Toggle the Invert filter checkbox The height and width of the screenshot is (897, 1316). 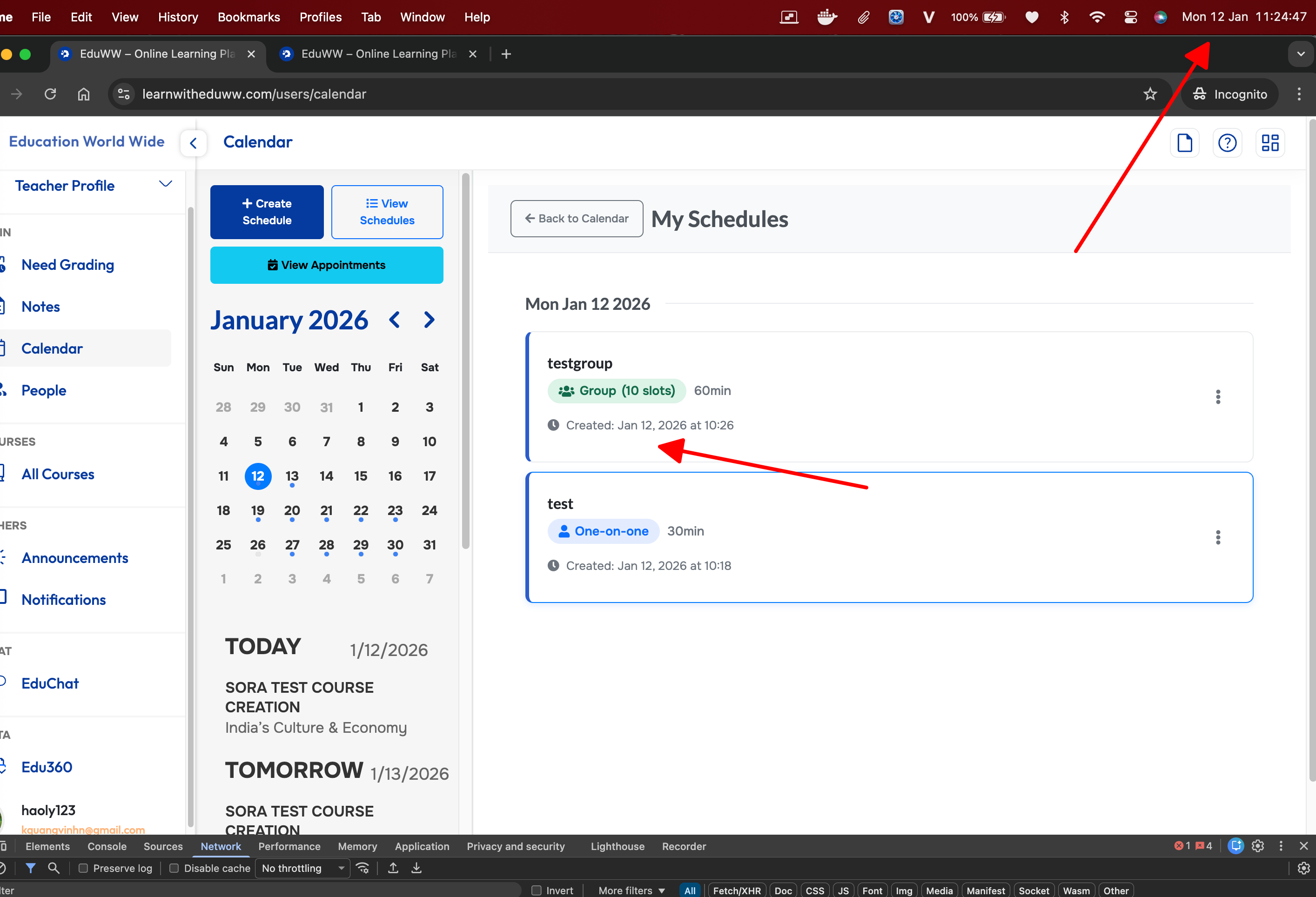536,890
